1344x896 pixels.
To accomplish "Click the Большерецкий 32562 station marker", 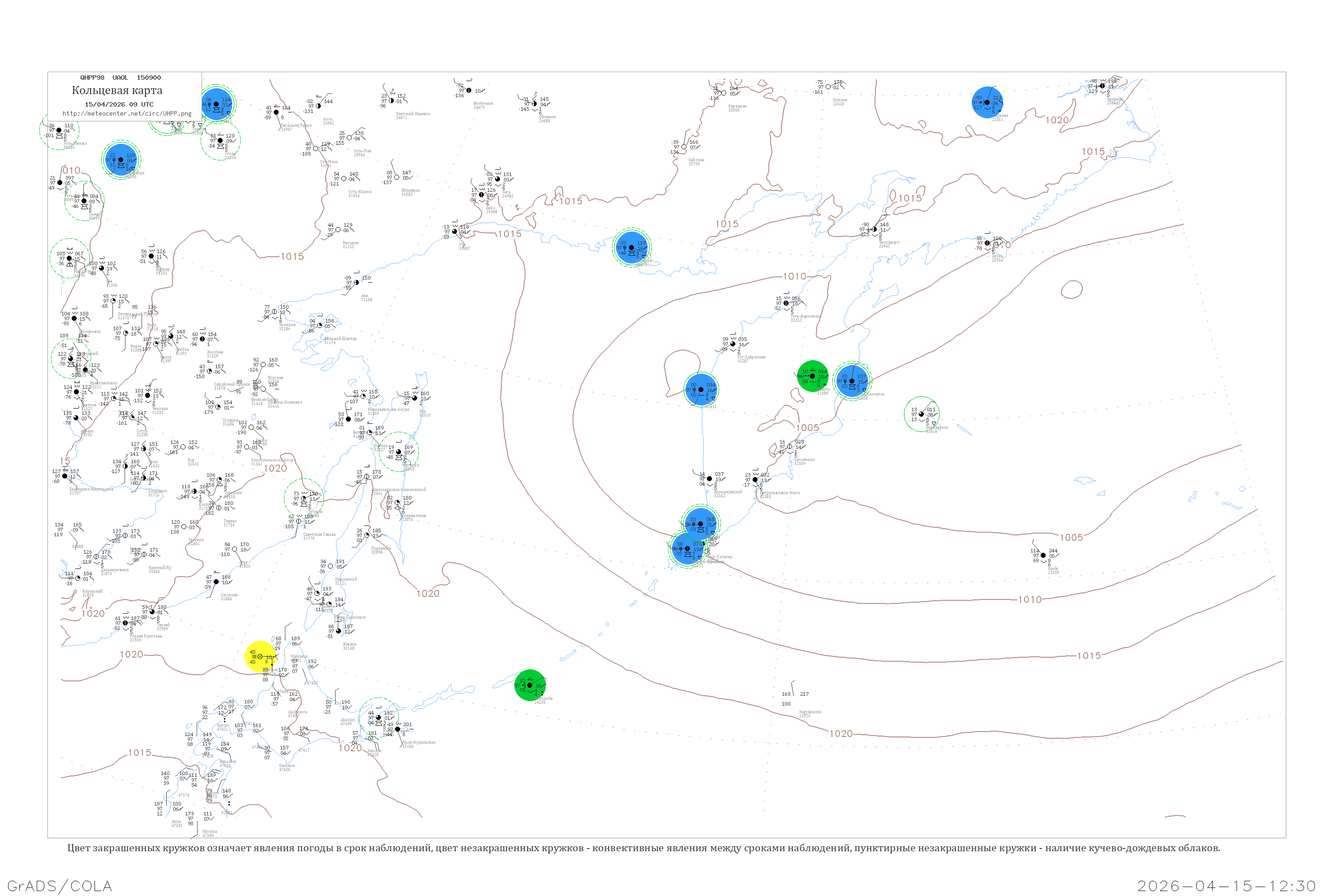I will 709,479.
